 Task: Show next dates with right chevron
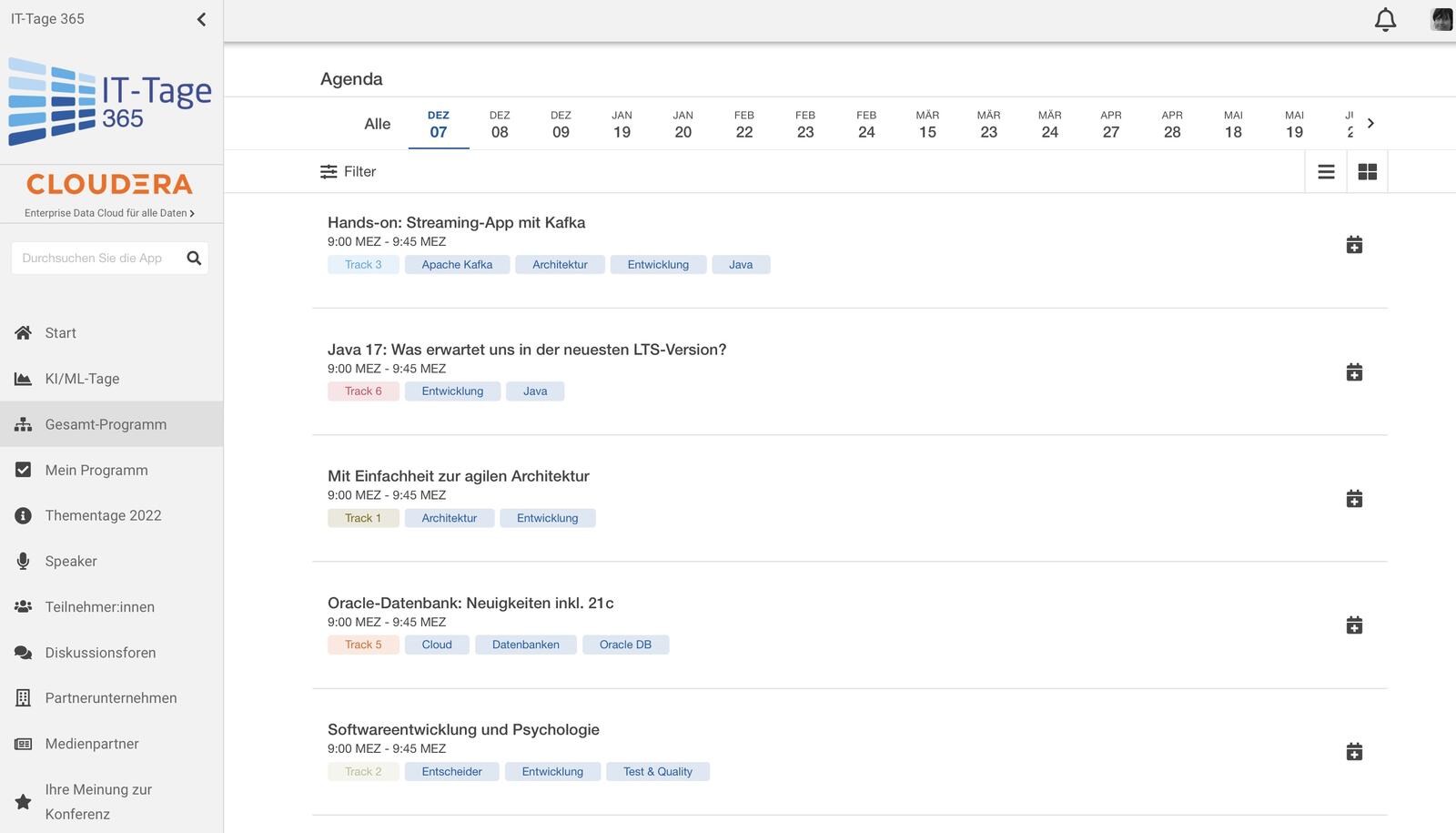[1370, 123]
